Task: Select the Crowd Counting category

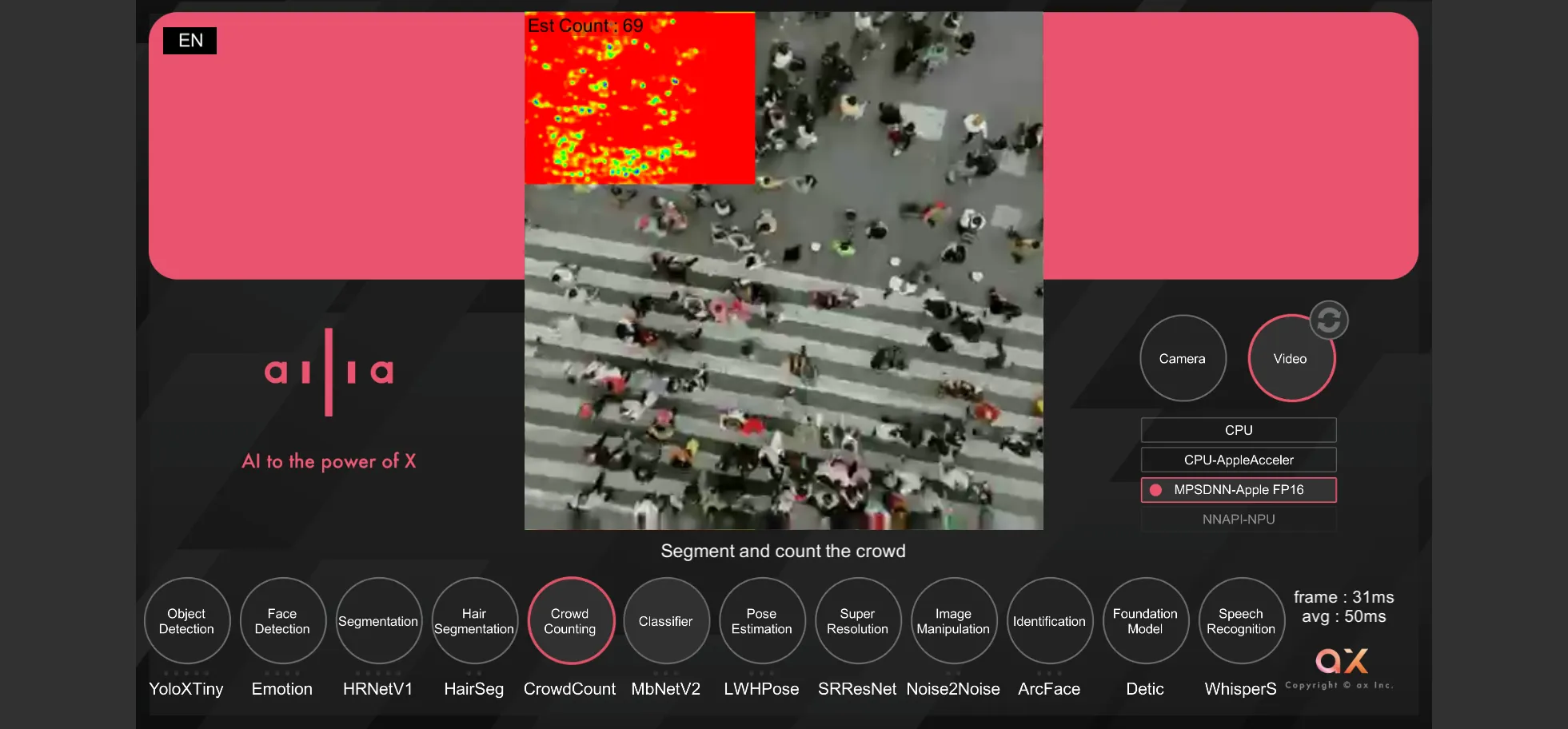Action: pos(570,621)
